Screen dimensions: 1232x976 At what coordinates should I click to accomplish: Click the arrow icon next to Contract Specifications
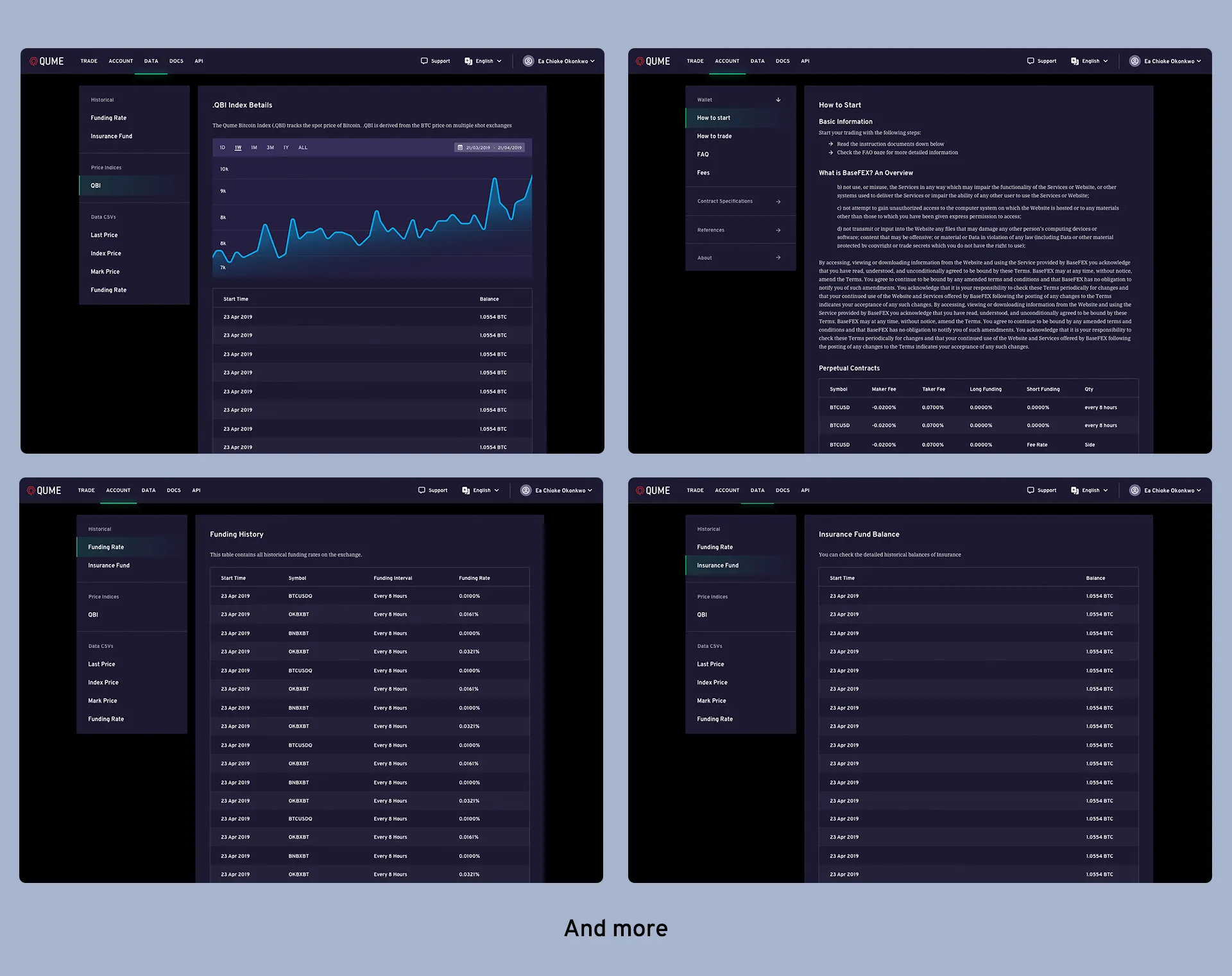(778, 201)
